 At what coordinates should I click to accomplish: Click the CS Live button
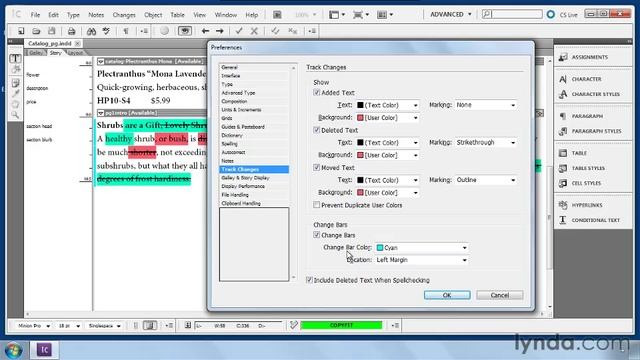[562, 15]
